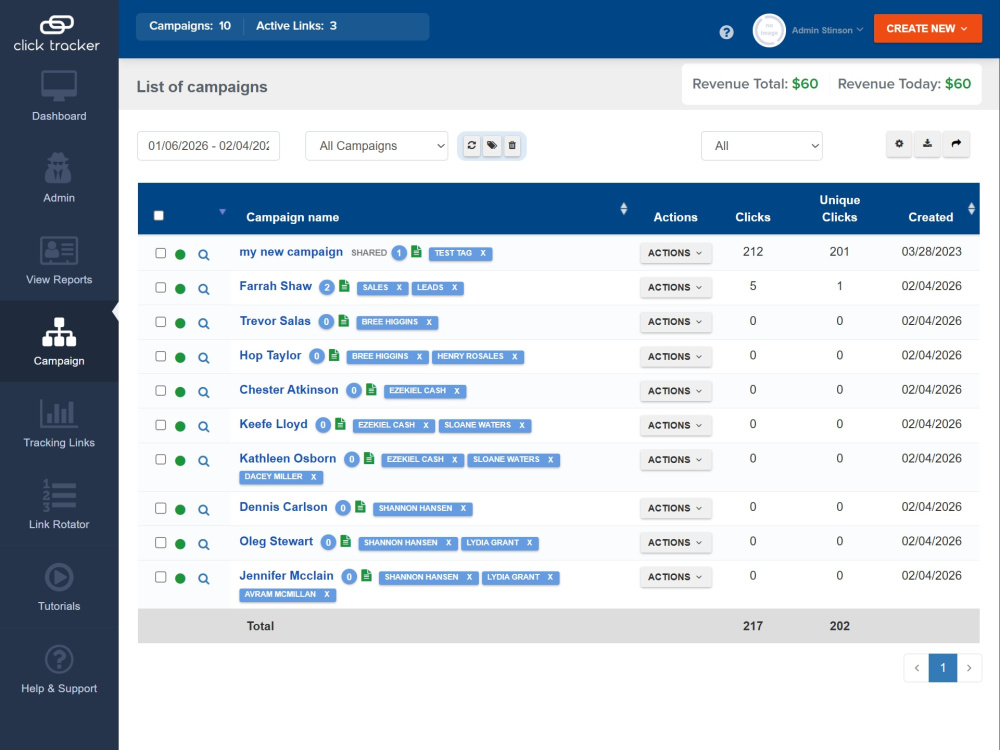Click the magnifier icon for my new campaign
The image size is (1000, 750).
click(x=203, y=255)
